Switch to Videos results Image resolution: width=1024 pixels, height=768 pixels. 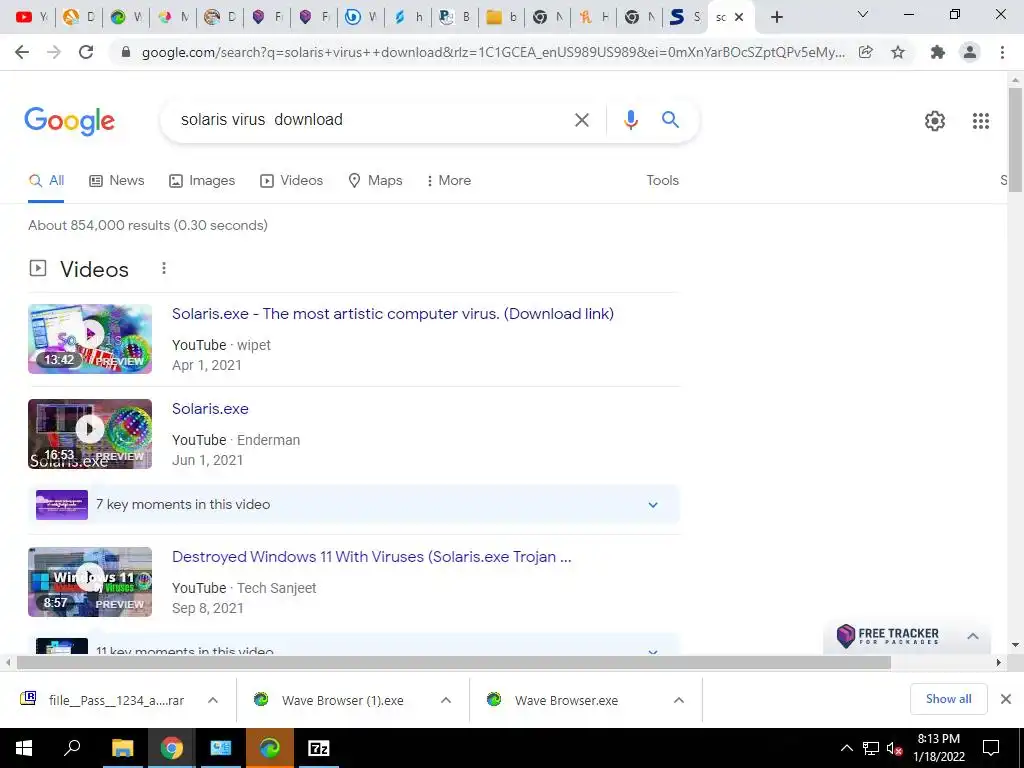(x=291, y=181)
